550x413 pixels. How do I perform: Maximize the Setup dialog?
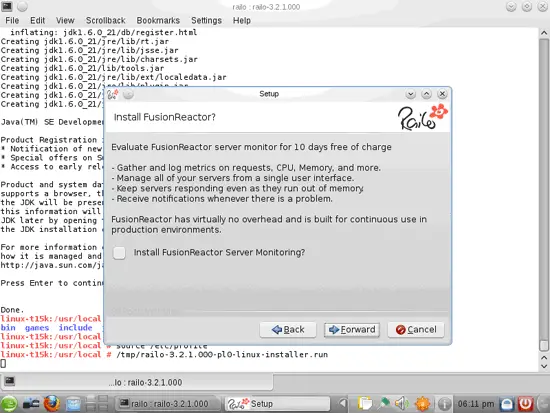[x=427, y=94]
